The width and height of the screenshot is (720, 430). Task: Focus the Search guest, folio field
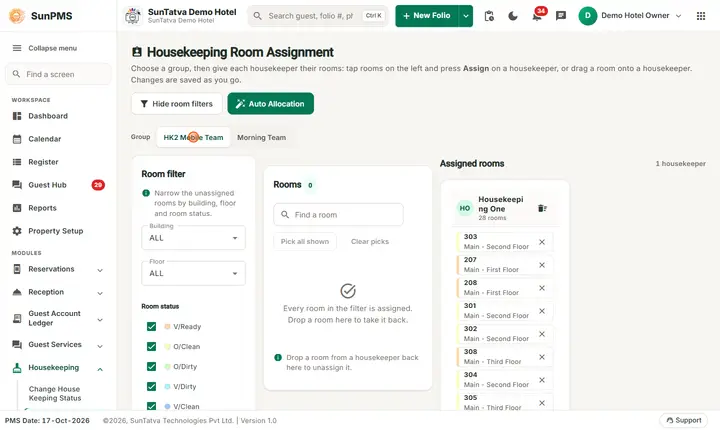[x=318, y=16]
